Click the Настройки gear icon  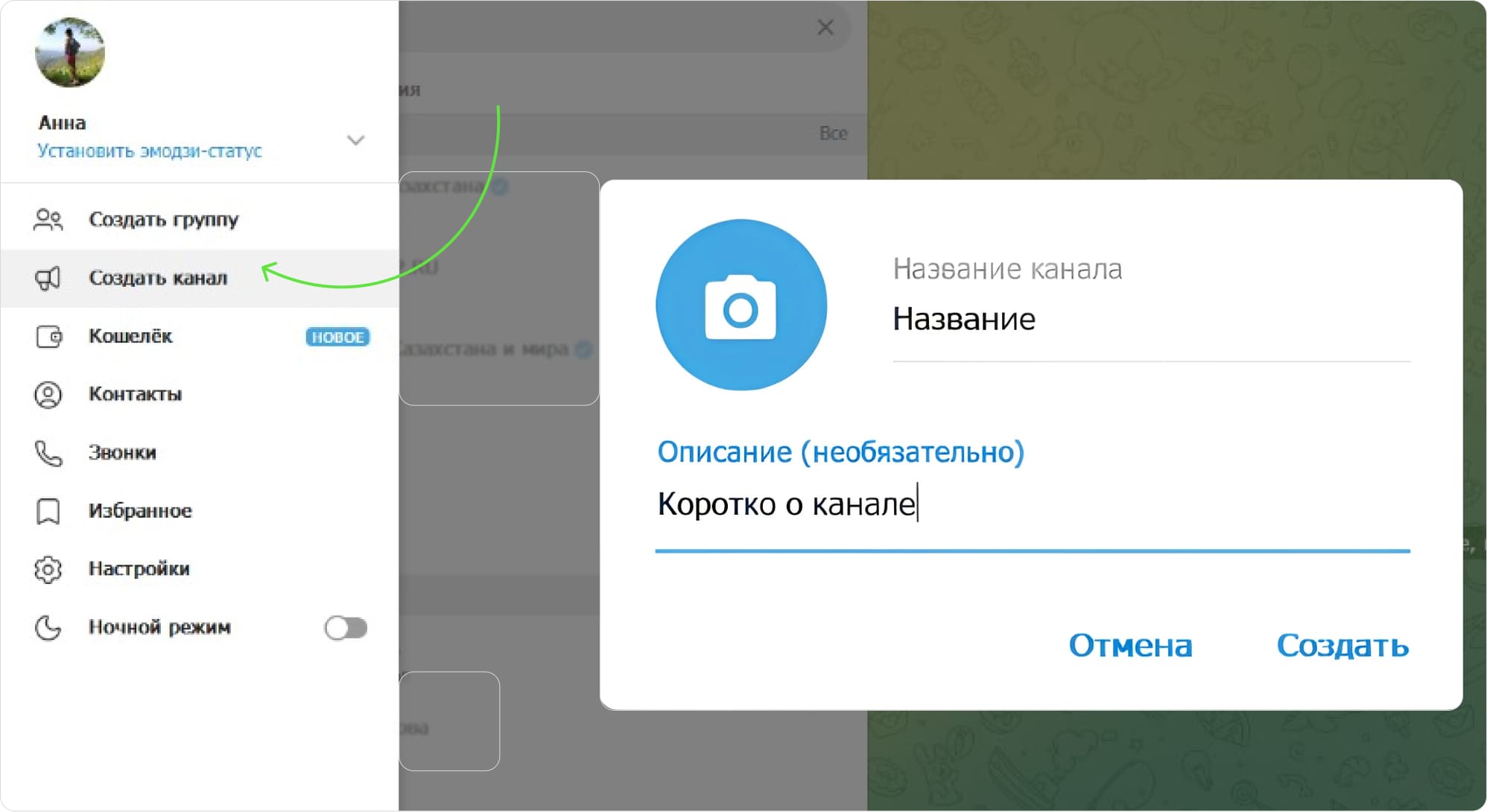48,569
